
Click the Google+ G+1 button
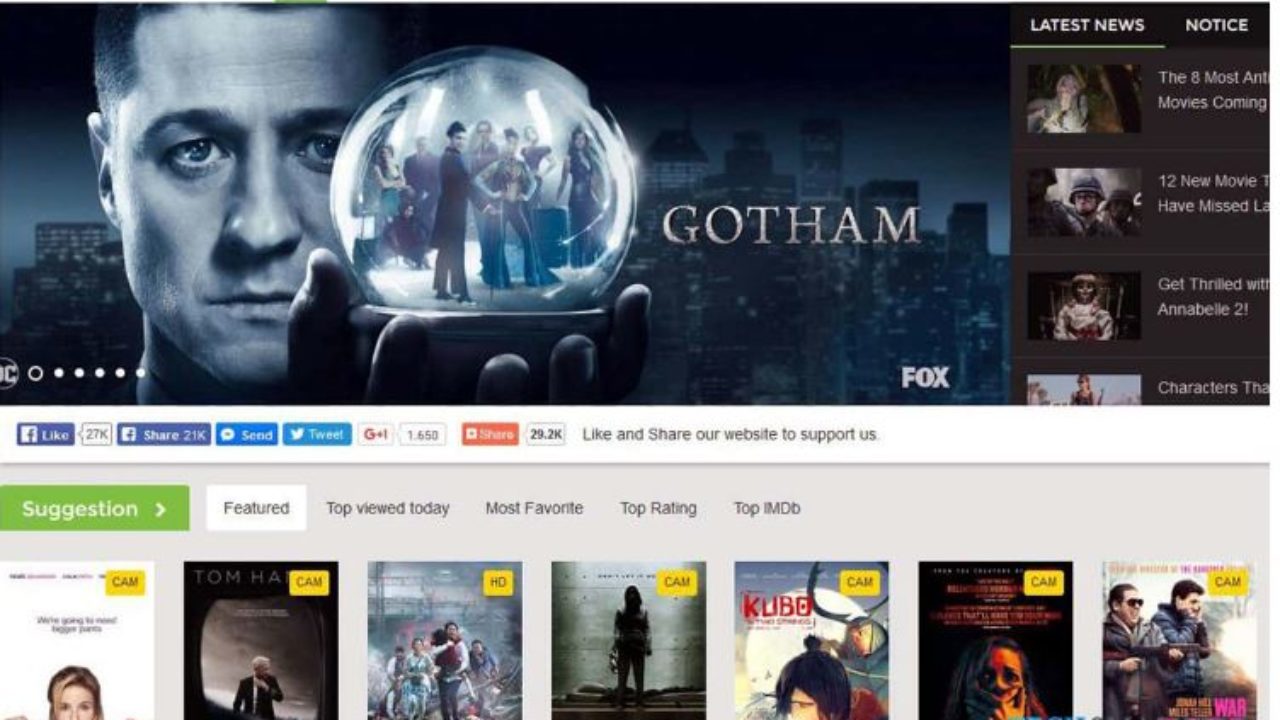click(375, 435)
